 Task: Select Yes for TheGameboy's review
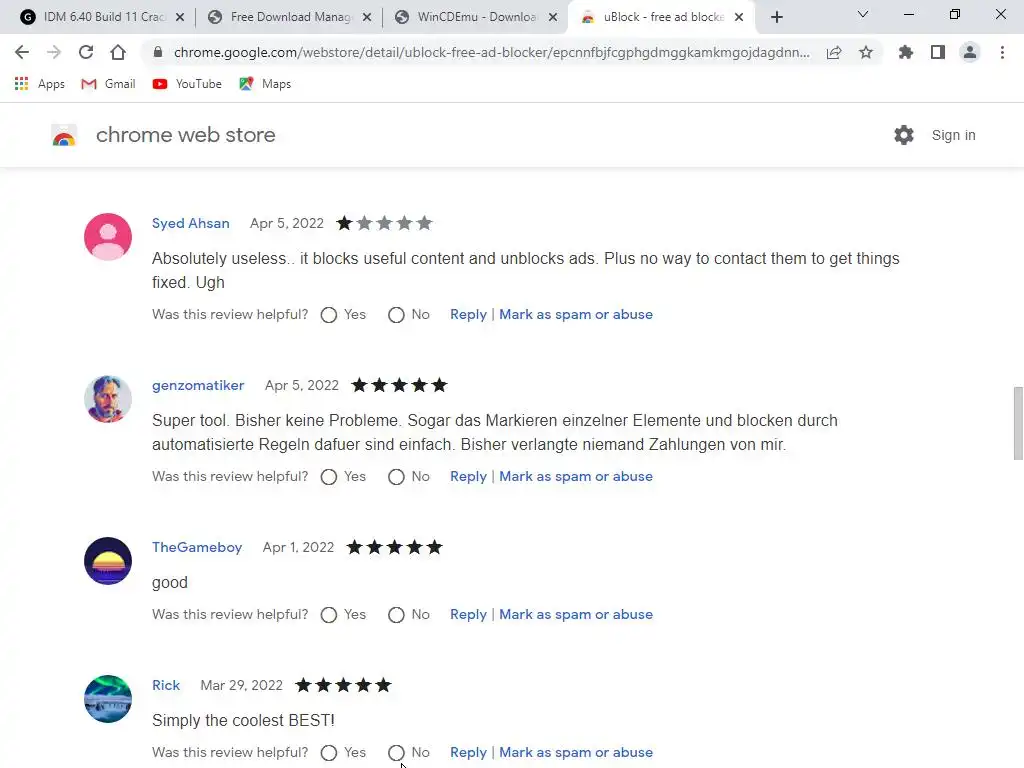tap(328, 615)
